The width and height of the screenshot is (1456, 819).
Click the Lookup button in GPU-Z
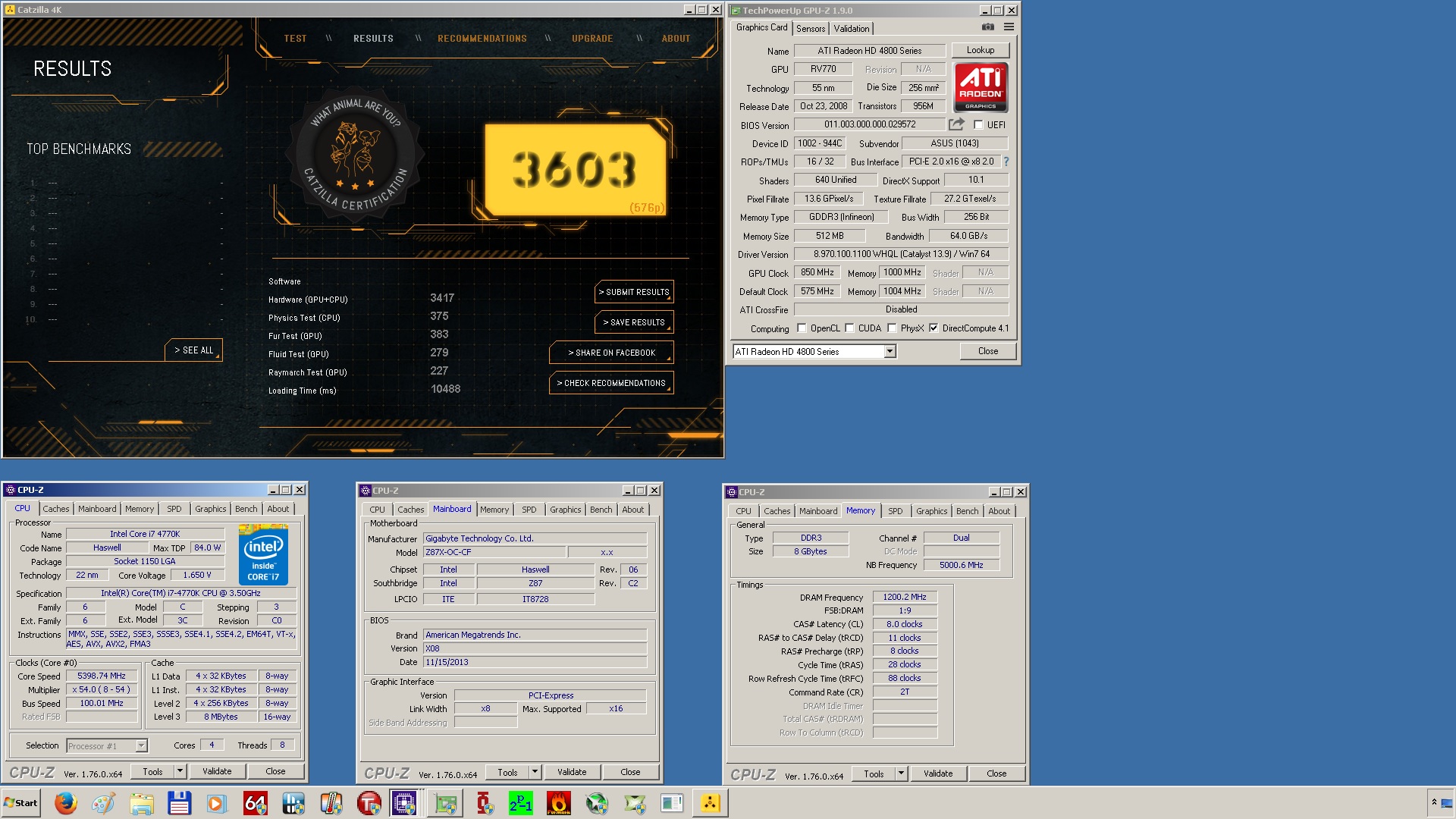point(981,50)
